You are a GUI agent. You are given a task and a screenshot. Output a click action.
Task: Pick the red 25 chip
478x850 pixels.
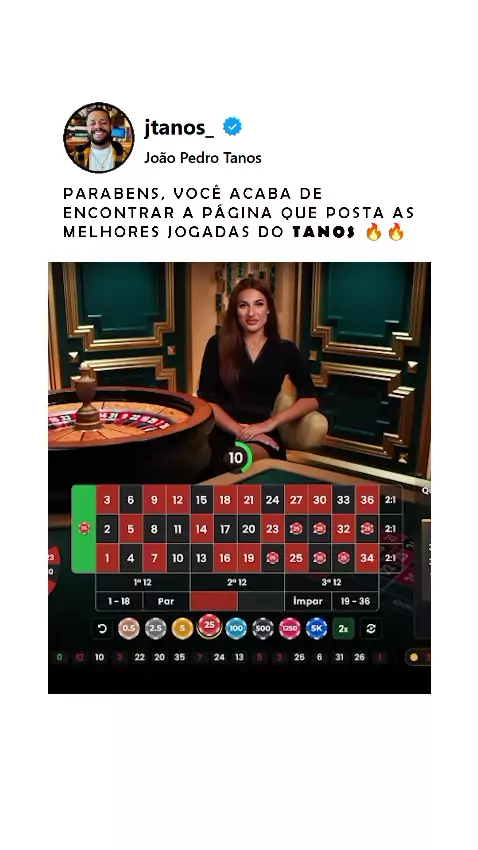coord(209,626)
